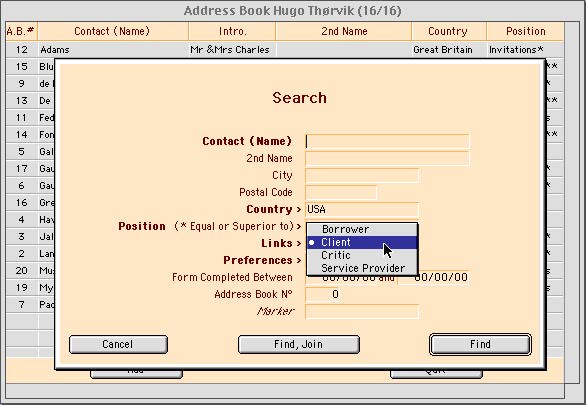The width and height of the screenshot is (586, 405).
Task: Click the Find button
Action: click(480, 344)
